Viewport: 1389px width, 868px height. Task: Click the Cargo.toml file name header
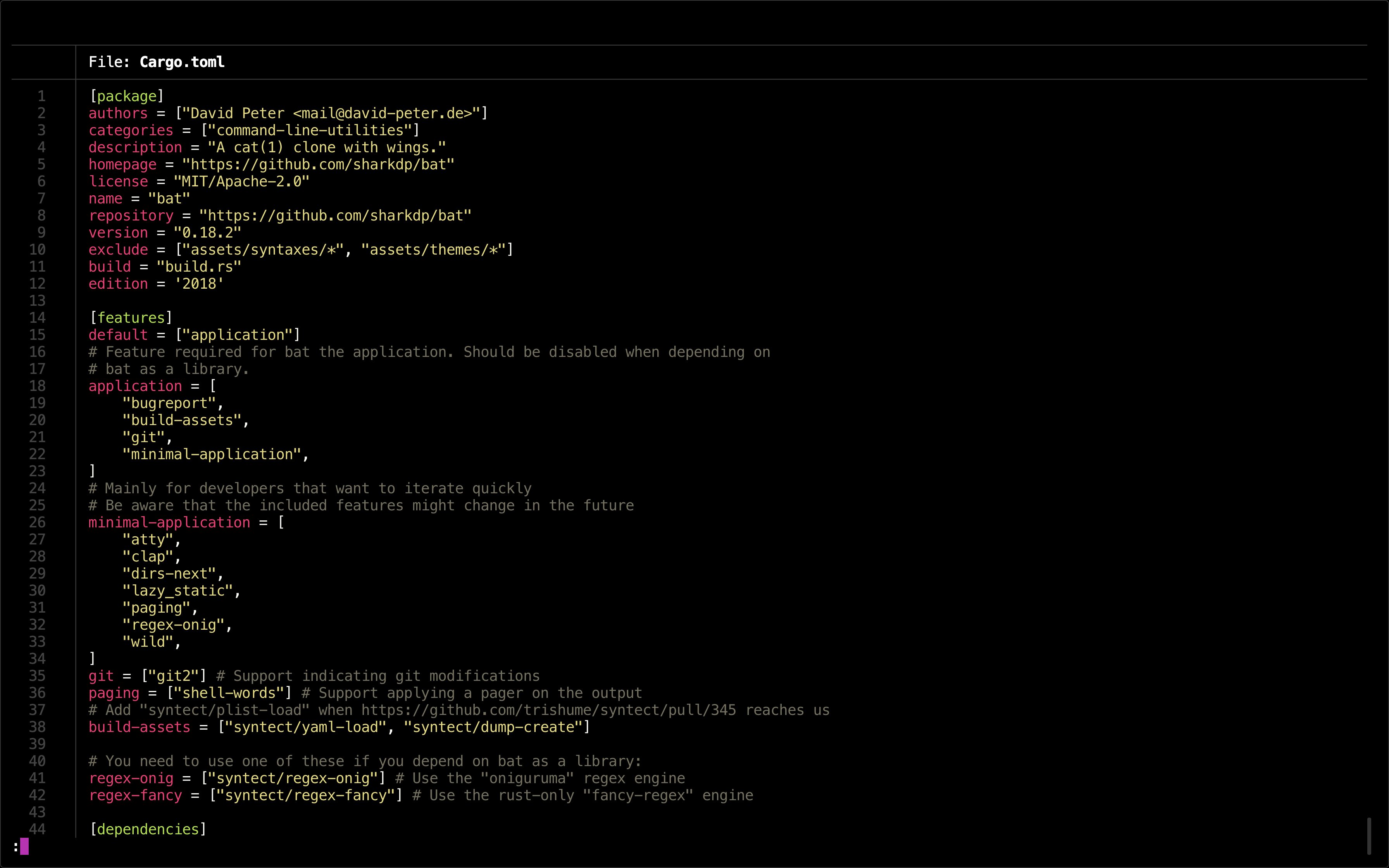coord(181,62)
